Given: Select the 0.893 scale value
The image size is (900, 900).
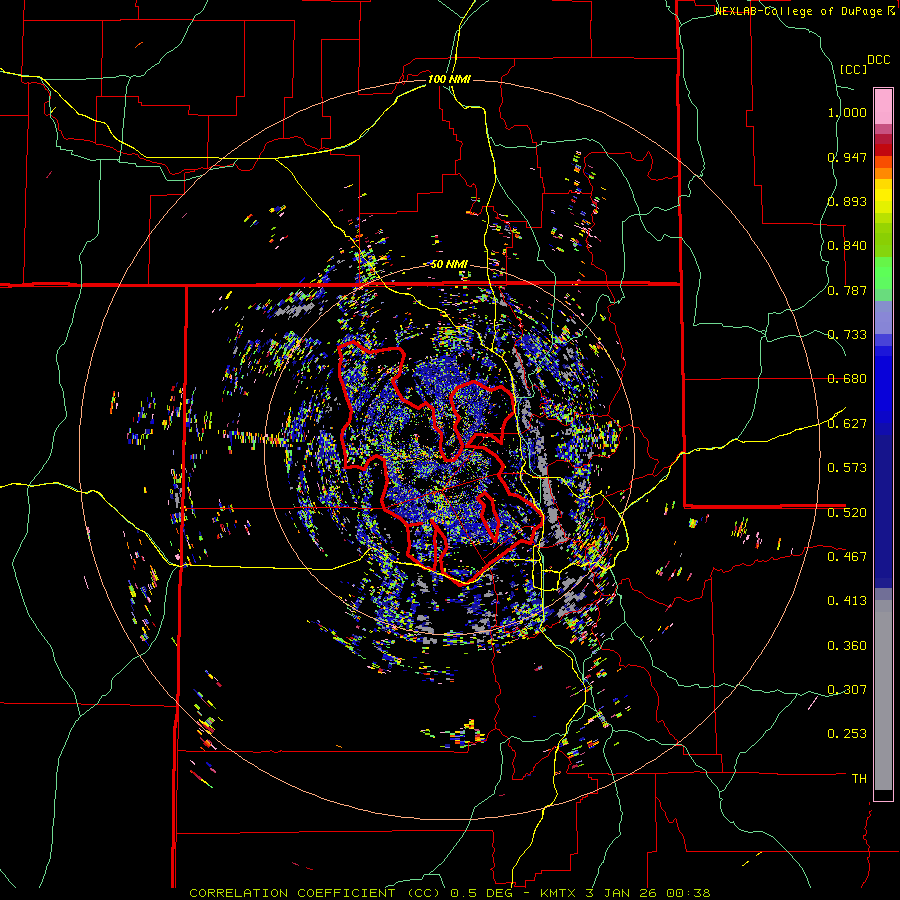Looking at the screenshot, I should tap(847, 201).
